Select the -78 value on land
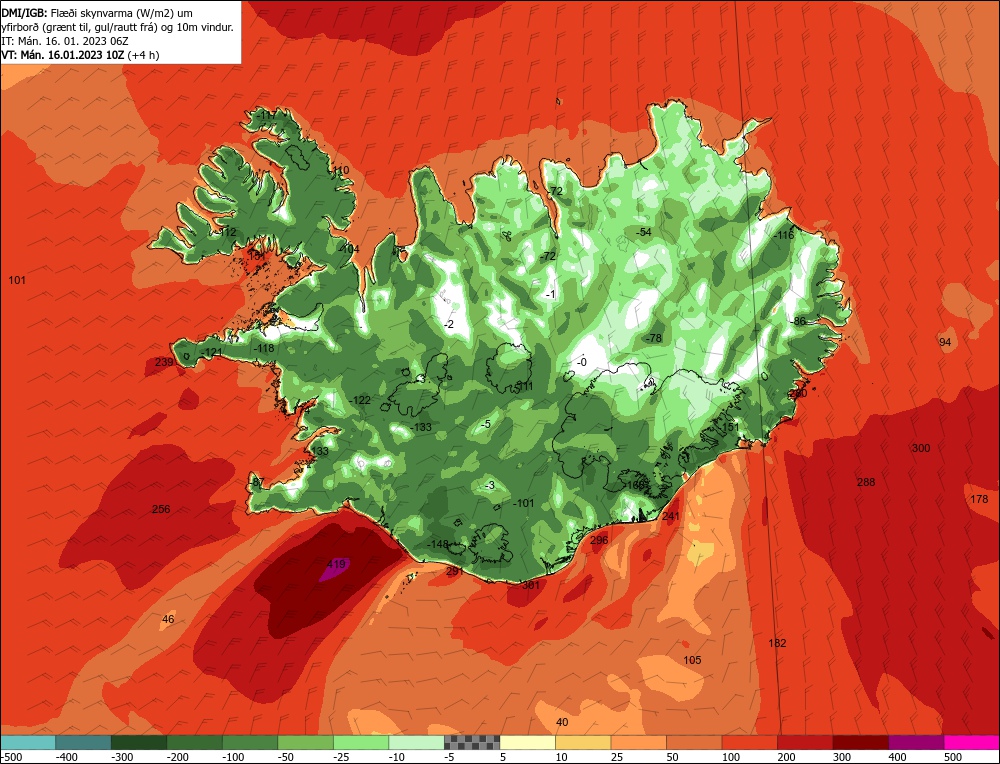This screenshot has width=1000, height=764. pos(654,338)
